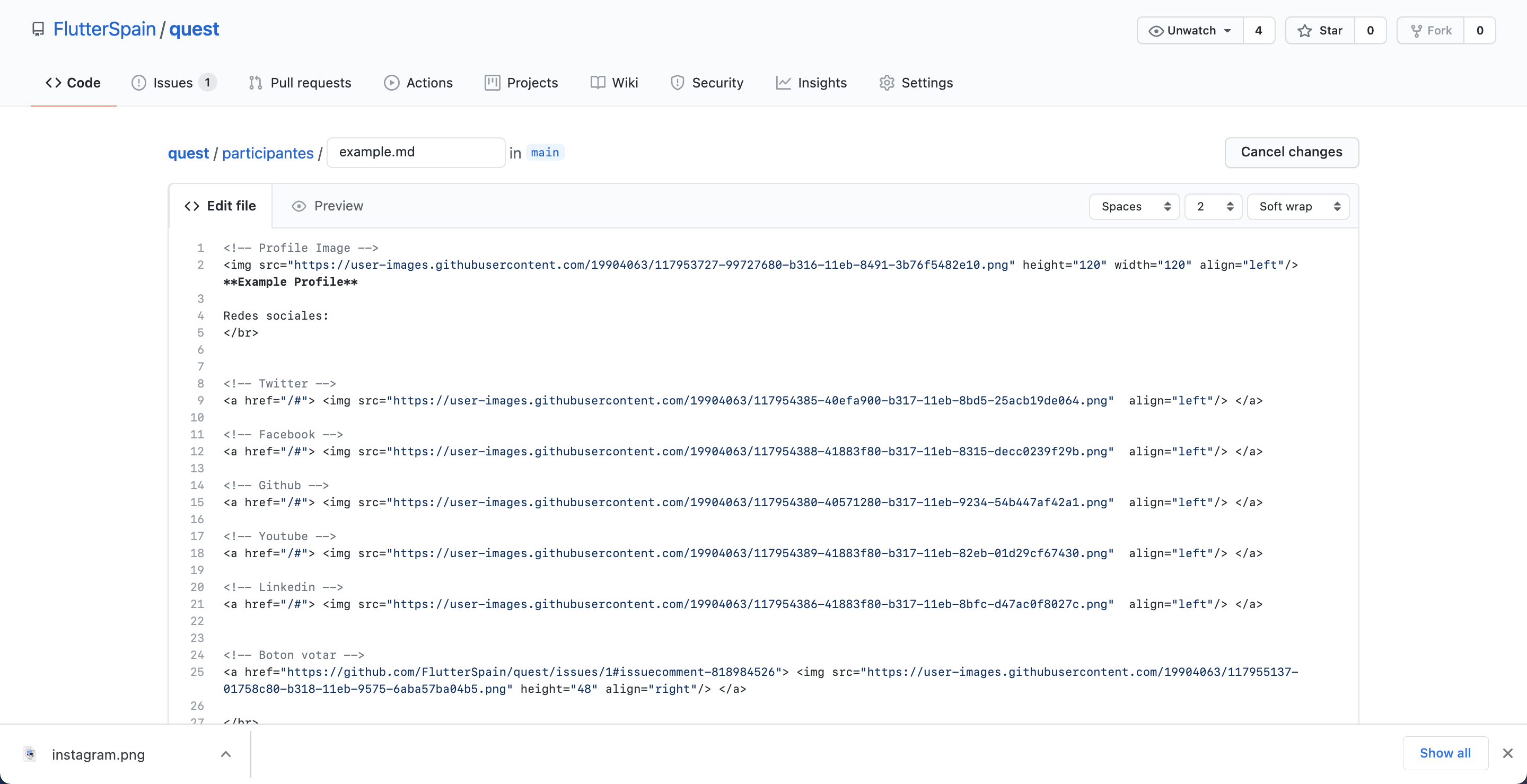Image resolution: width=1527 pixels, height=784 pixels.
Task: Open the quest repository title link
Action: [194, 29]
